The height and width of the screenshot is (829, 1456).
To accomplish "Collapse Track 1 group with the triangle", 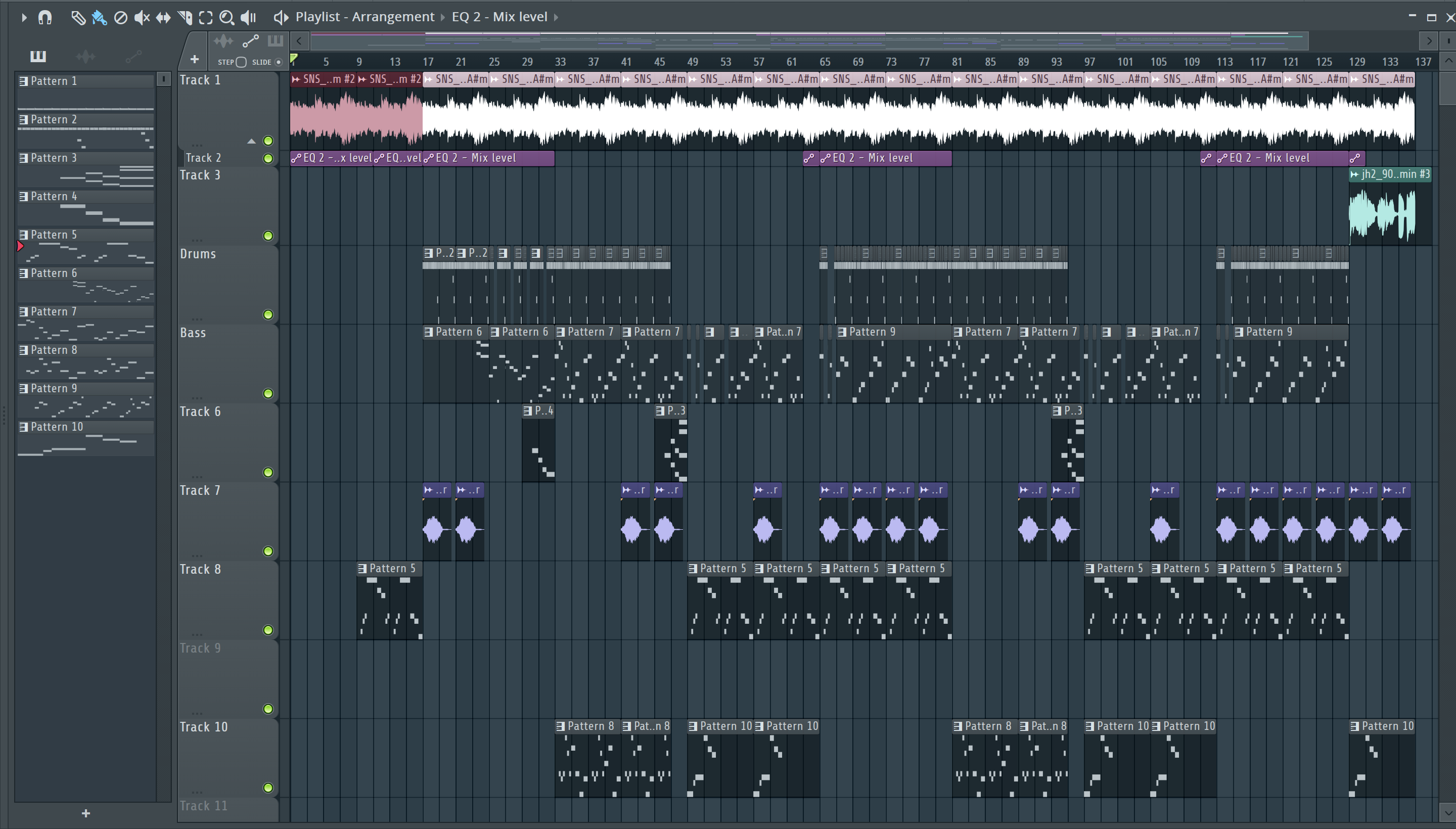I will coord(251,141).
